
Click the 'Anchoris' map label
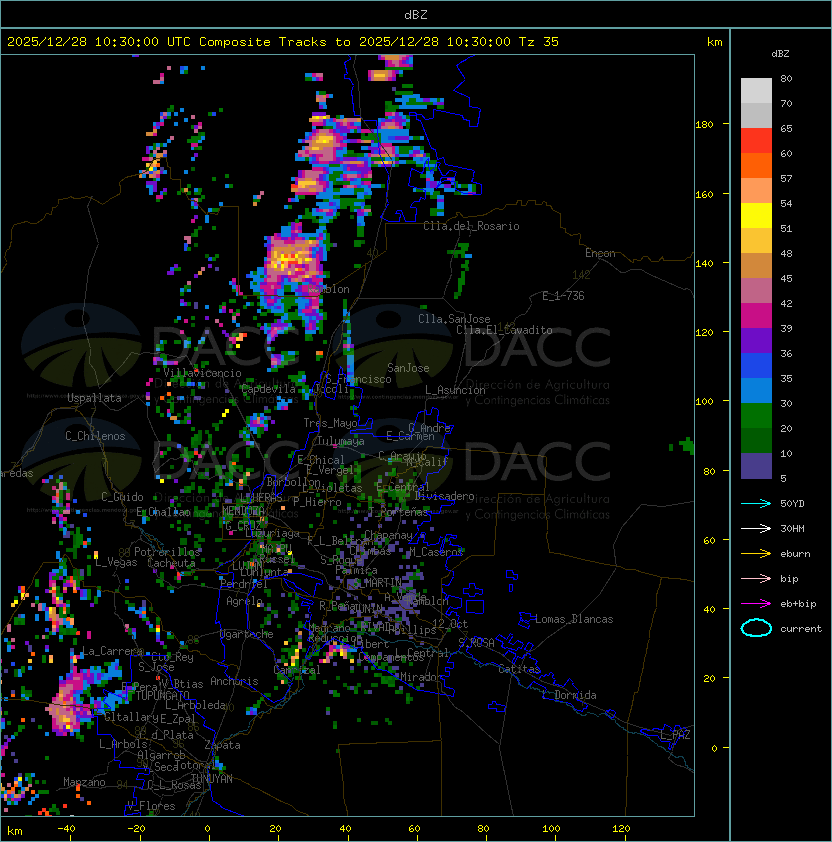pos(234,681)
